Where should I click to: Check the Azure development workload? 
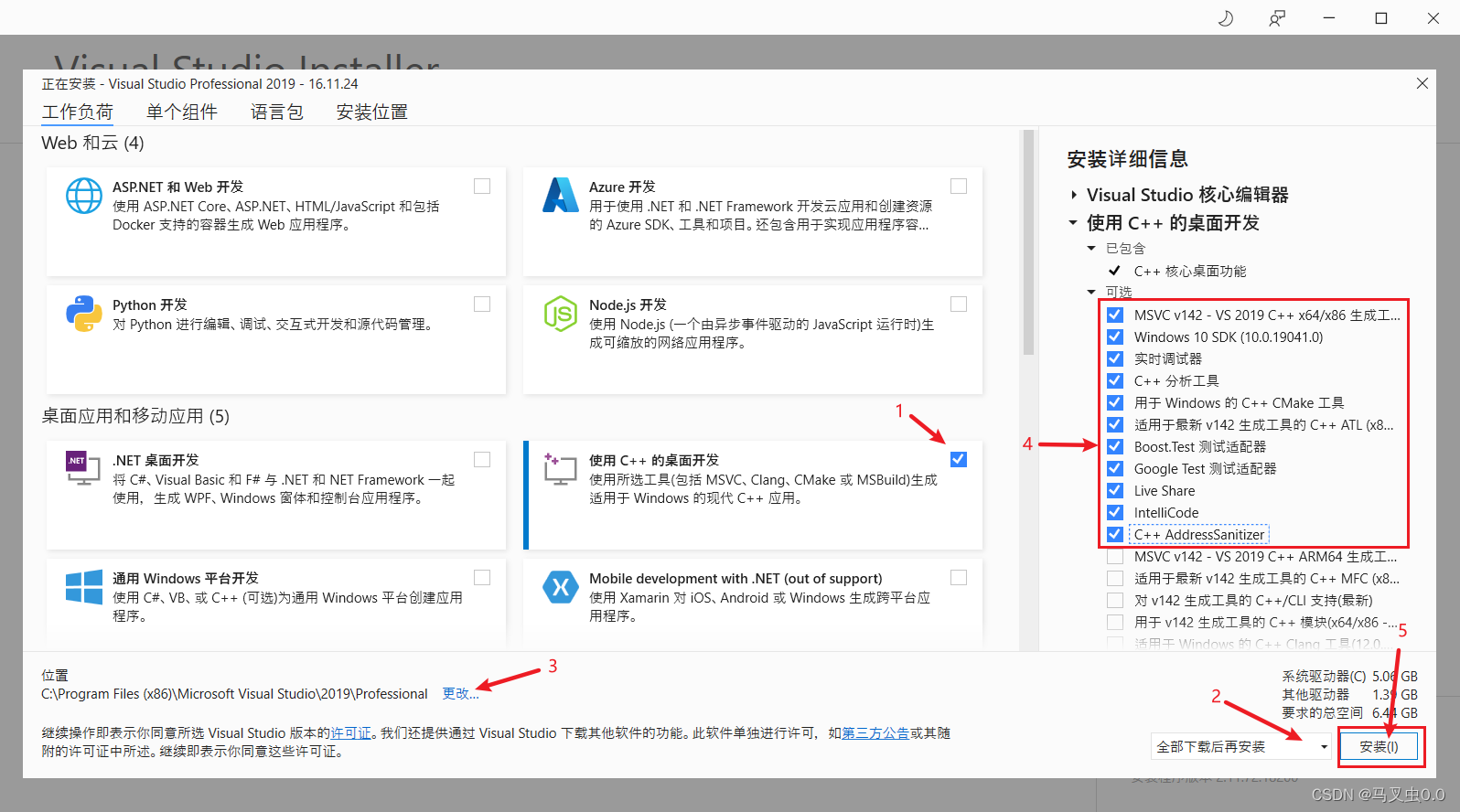[x=959, y=186]
